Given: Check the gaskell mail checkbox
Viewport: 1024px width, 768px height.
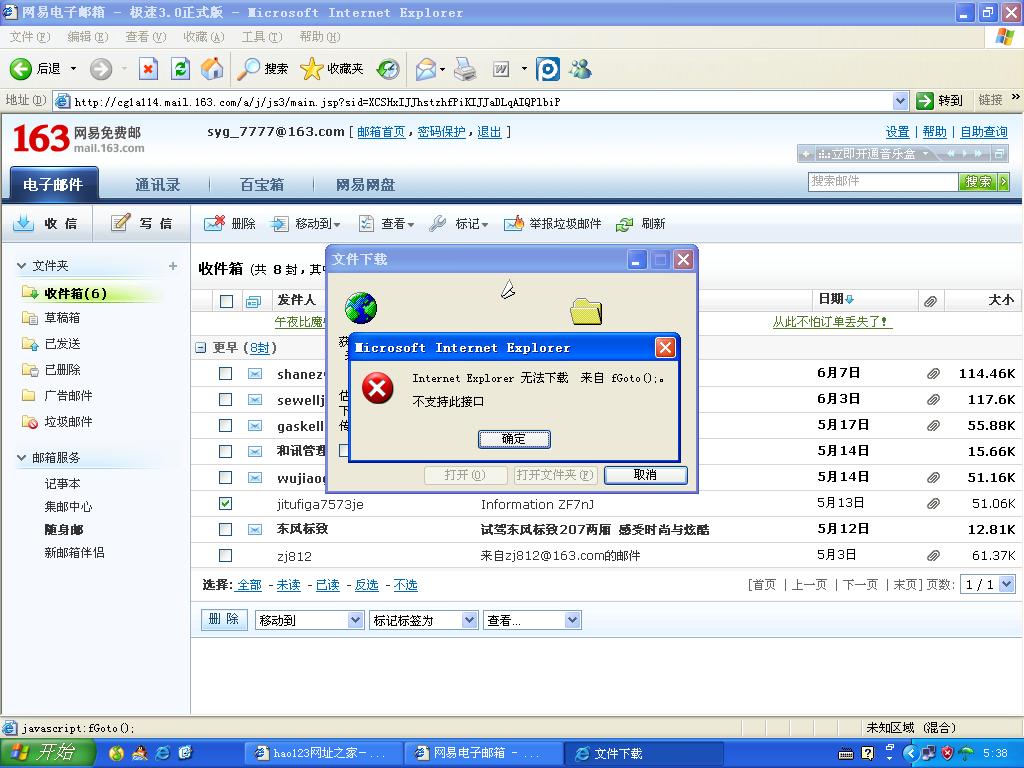Looking at the screenshot, I should click(225, 425).
